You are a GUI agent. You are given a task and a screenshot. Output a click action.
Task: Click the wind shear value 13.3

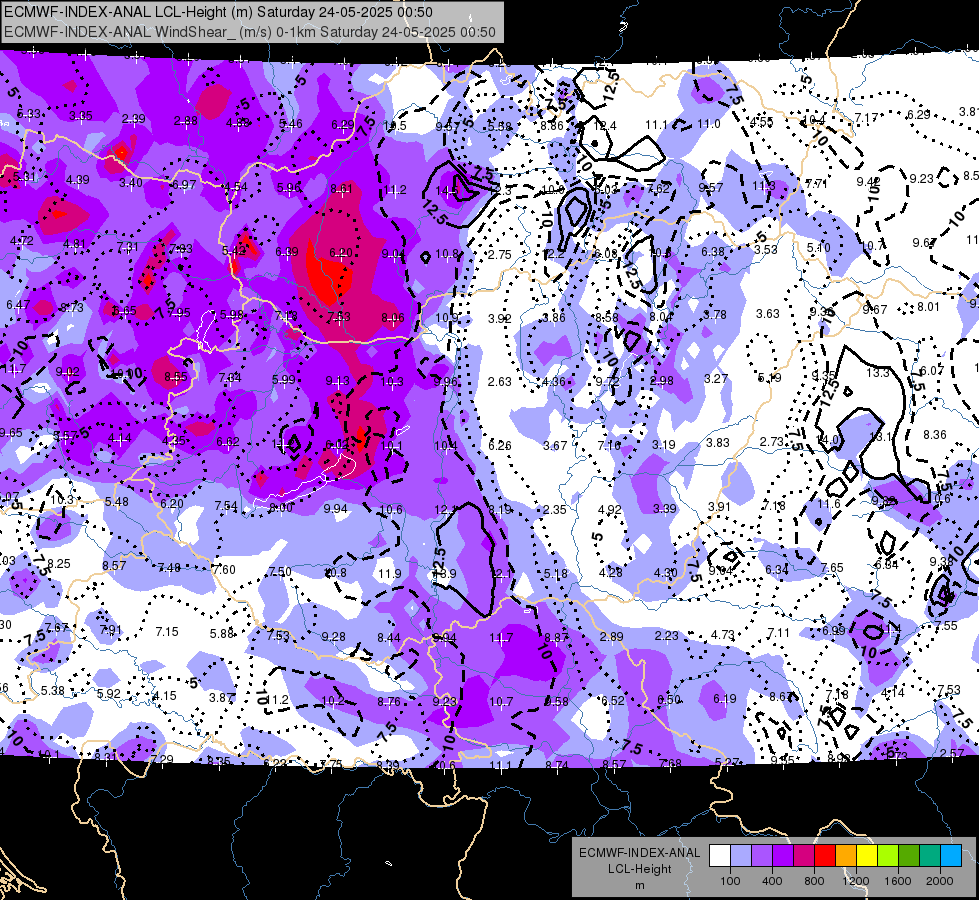click(877, 372)
